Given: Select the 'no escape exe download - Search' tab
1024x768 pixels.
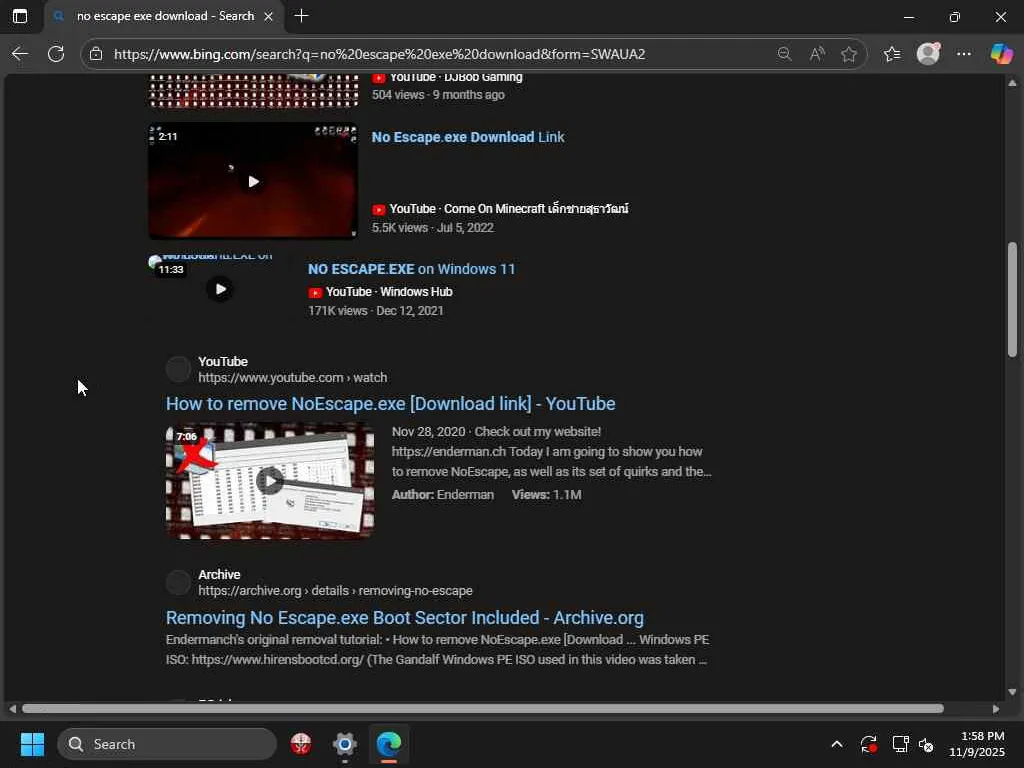Looking at the screenshot, I should 165,16.
